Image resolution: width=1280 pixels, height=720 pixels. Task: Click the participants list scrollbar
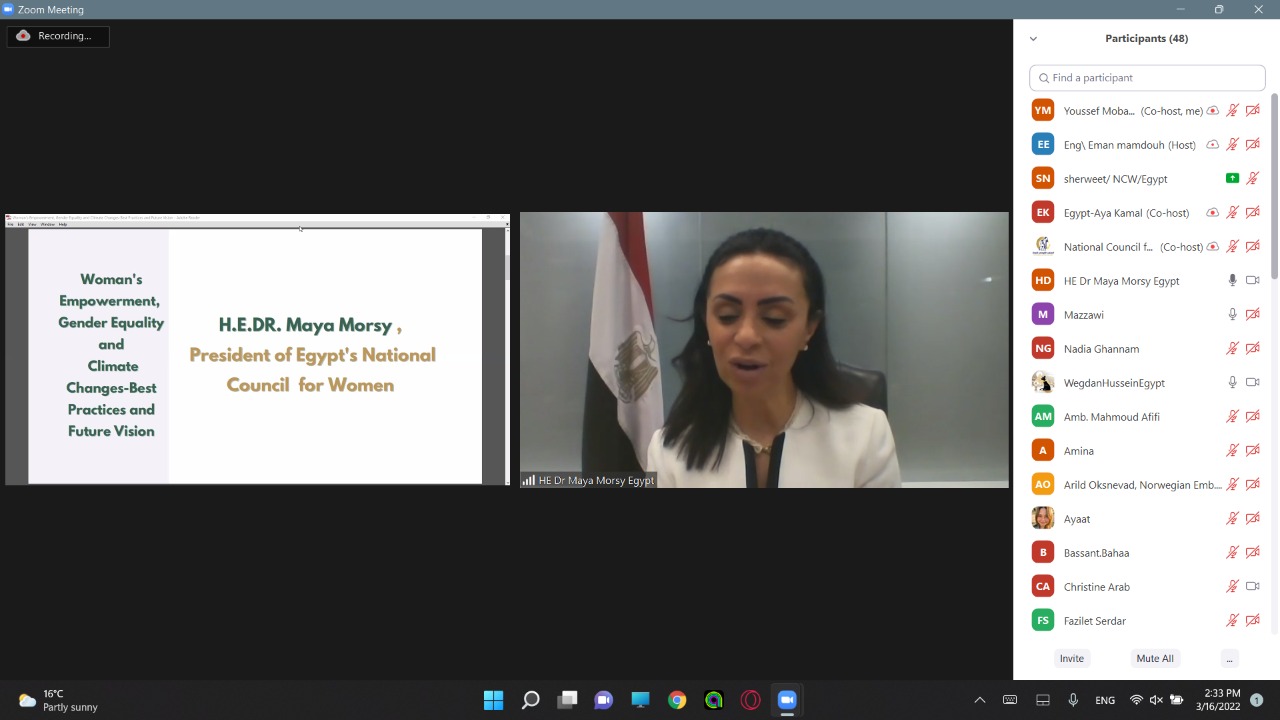(x=1274, y=190)
